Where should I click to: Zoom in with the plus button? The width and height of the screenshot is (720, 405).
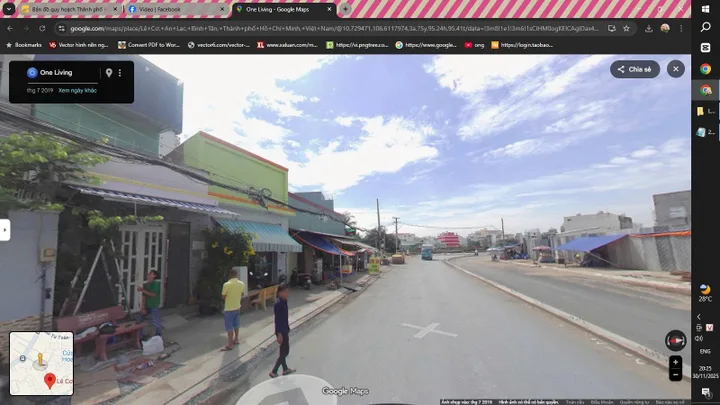(675, 362)
